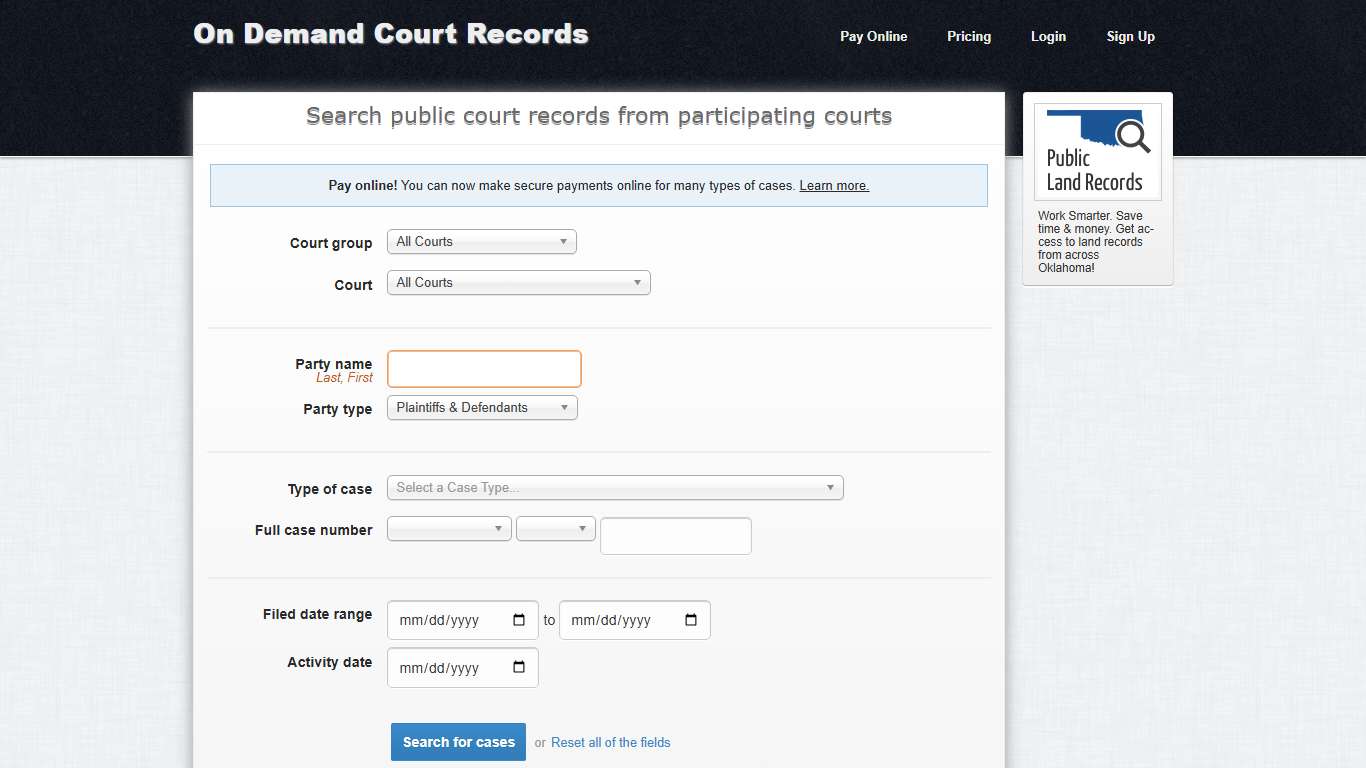The image size is (1366, 768).
Task: Click the case number text box
Action: (x=675, y=536)
